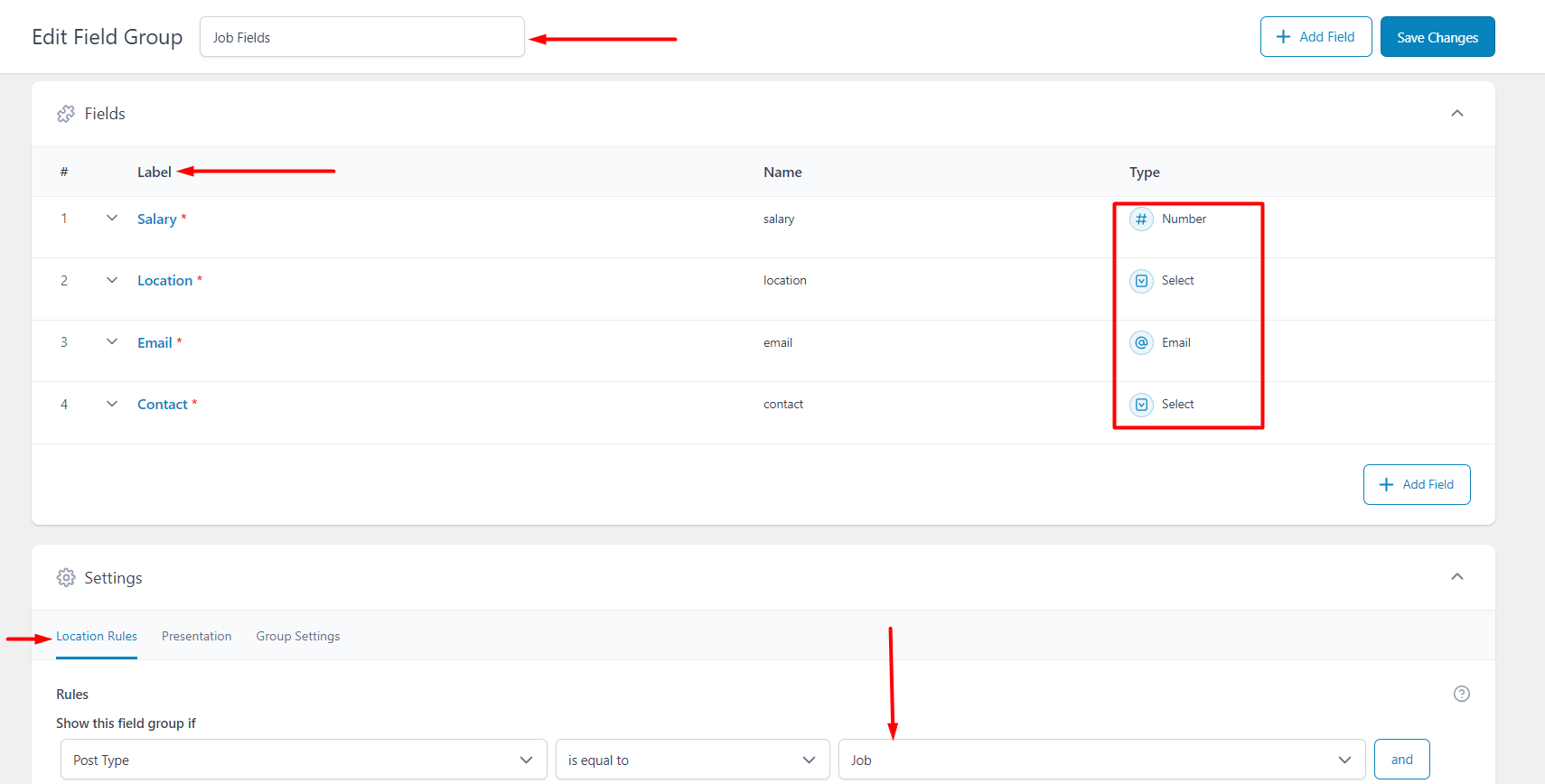Expand the Salary field row chevron

tap(112, 218)
